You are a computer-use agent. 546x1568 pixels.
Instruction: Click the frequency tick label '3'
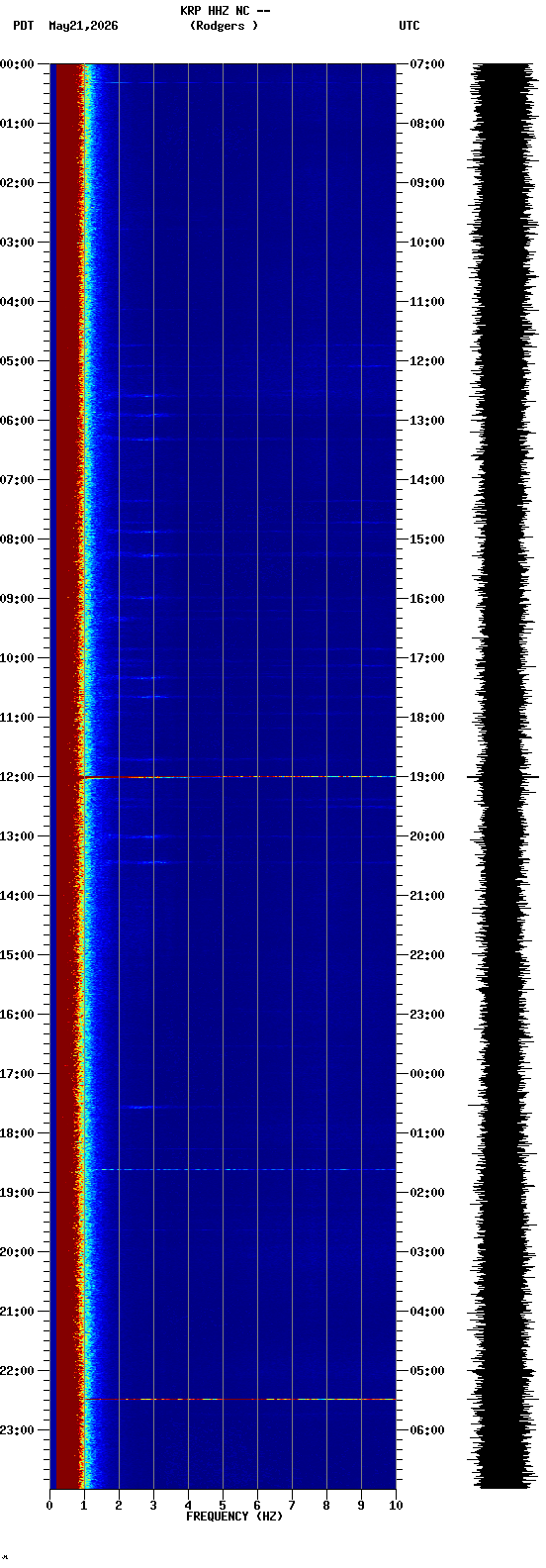tap(153, 1506)
